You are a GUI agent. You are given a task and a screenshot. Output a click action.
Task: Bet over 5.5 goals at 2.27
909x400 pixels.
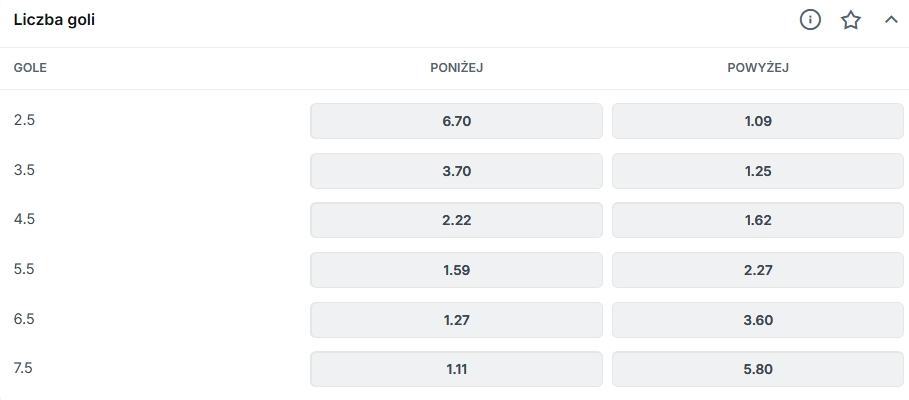tap(758, 270)
